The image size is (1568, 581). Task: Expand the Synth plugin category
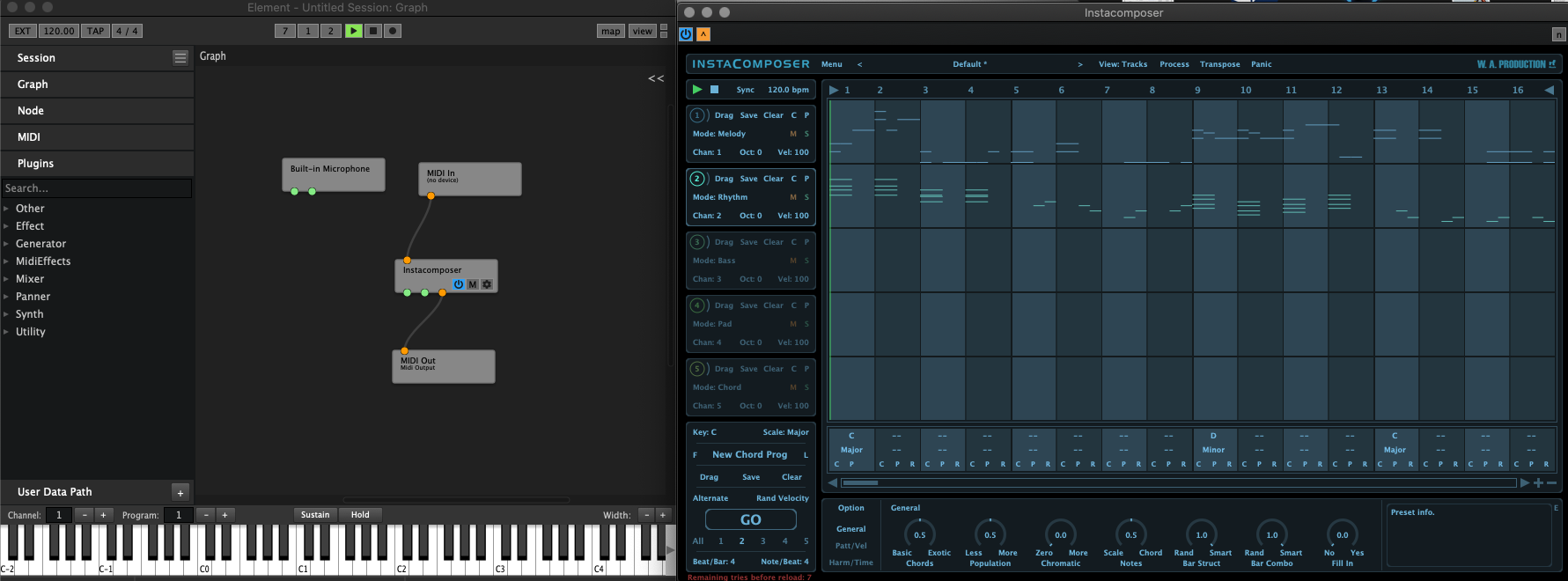(x=6, y=314)
